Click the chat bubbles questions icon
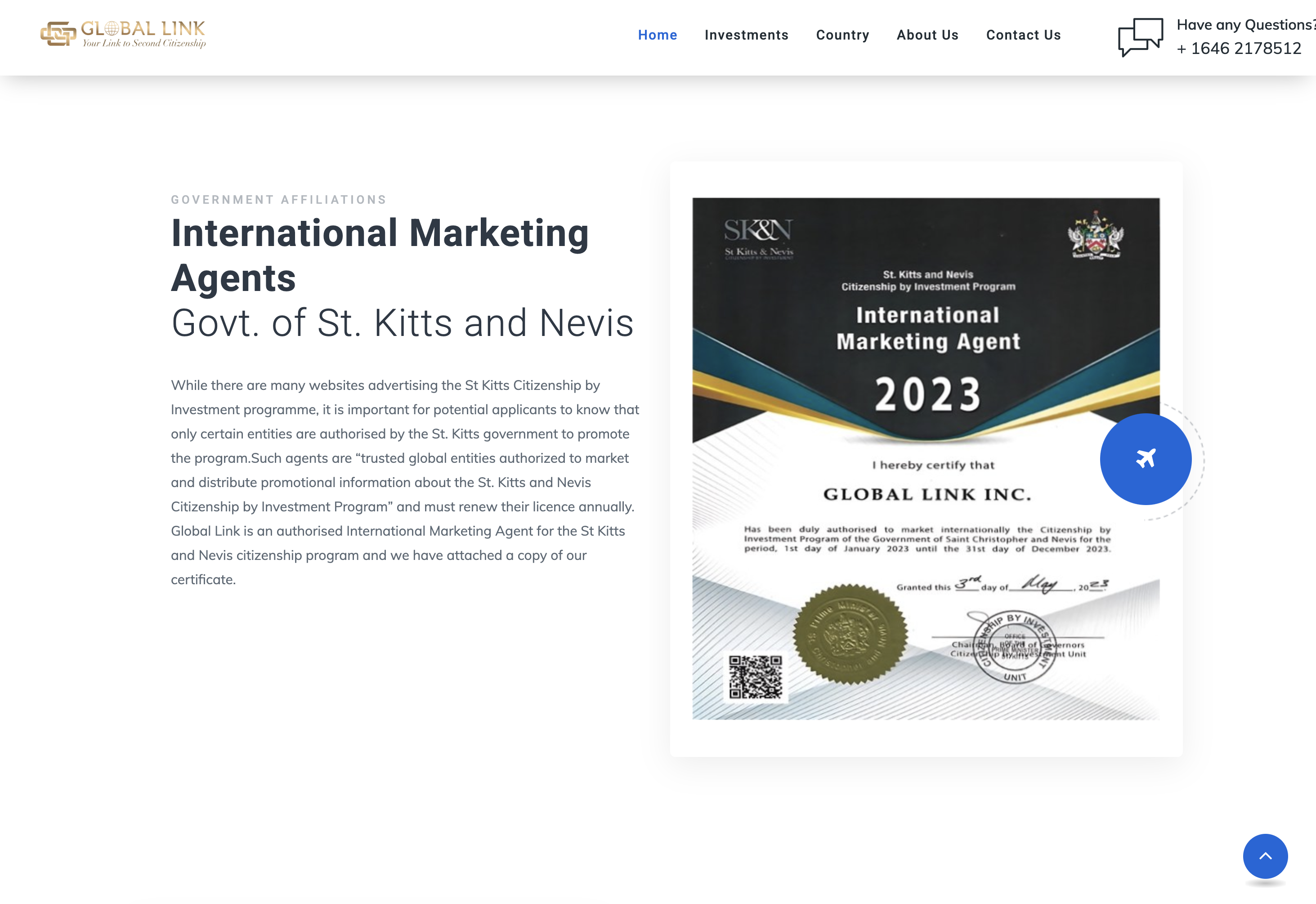 1140,37
